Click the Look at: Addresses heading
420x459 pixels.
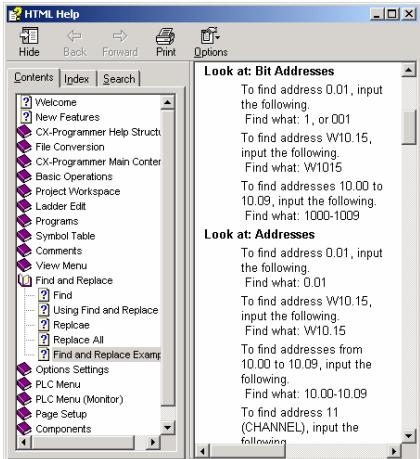click(x=259, y=234)
